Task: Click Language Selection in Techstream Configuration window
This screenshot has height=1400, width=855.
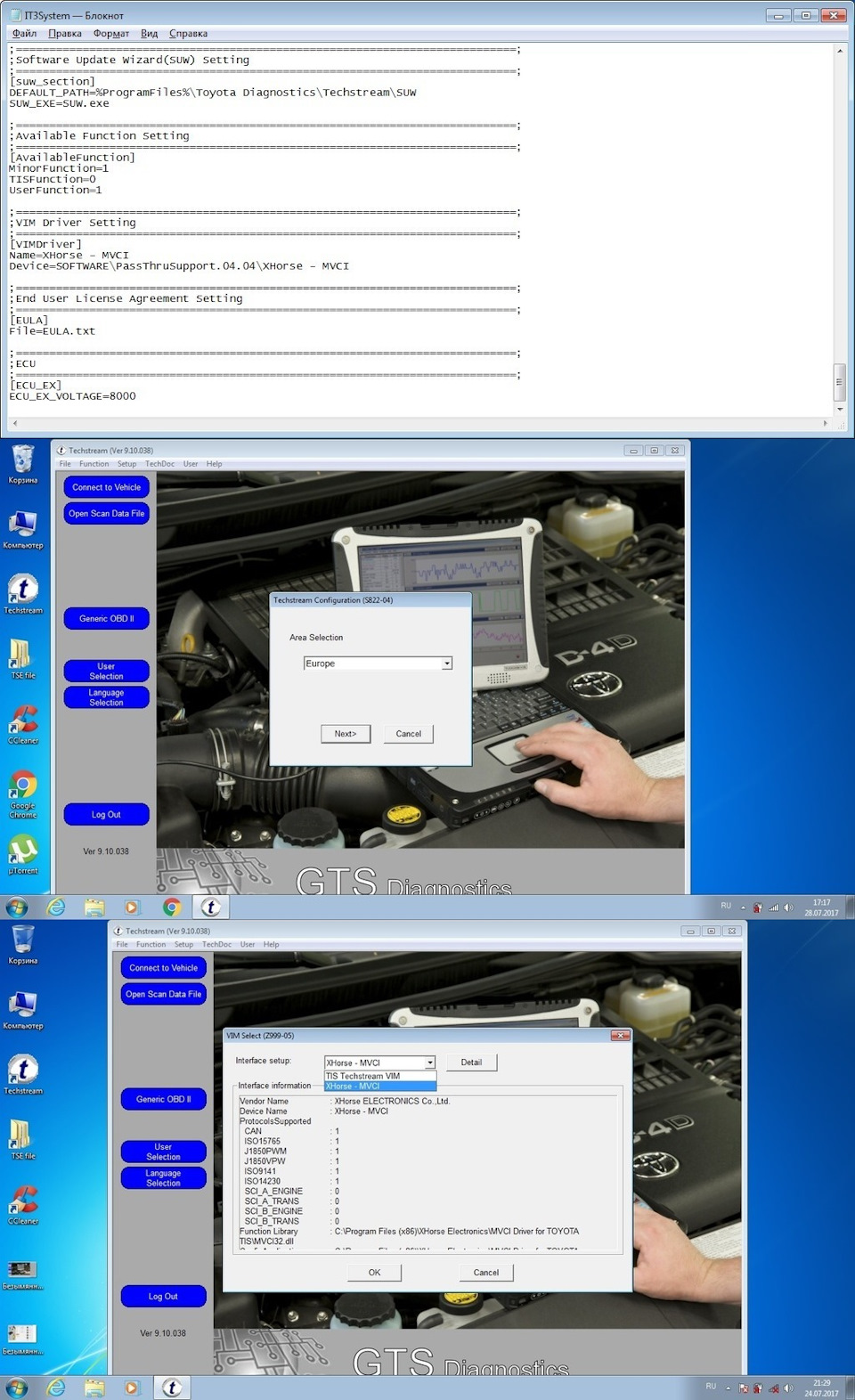Action: [x=107, y=697]
